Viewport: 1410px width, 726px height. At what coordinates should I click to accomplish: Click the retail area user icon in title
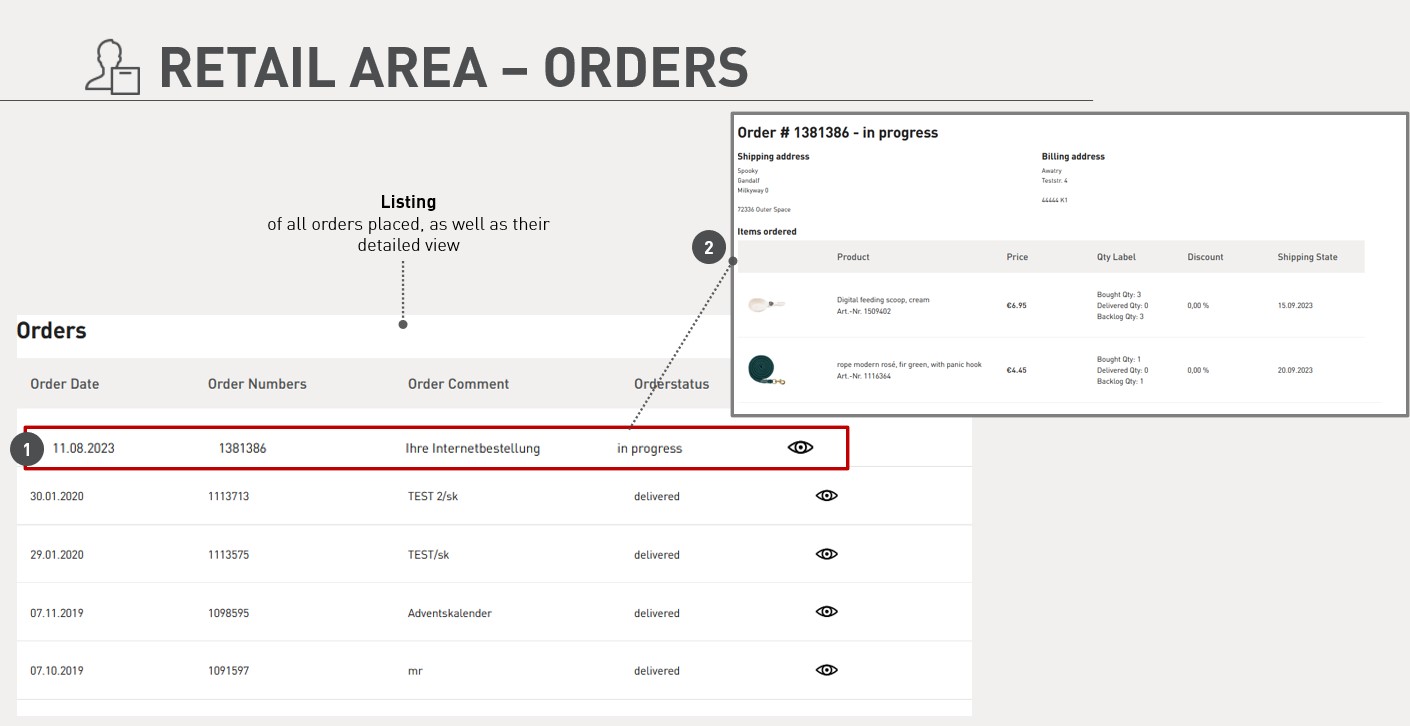pyautogui.click(x=112, y=68)
